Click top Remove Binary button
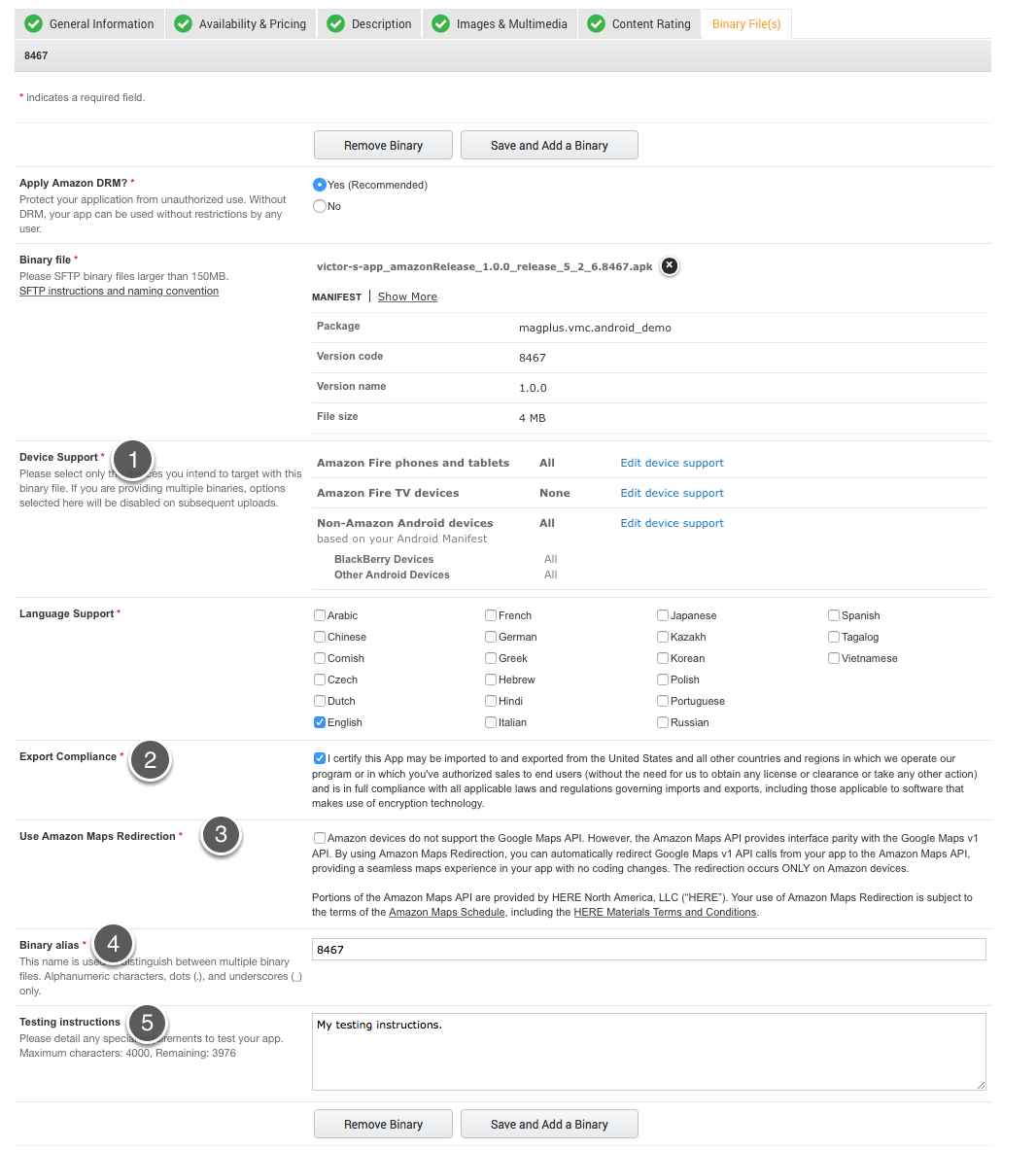This screenshot has height=1150, width=1036. click(x=383, y=145)
